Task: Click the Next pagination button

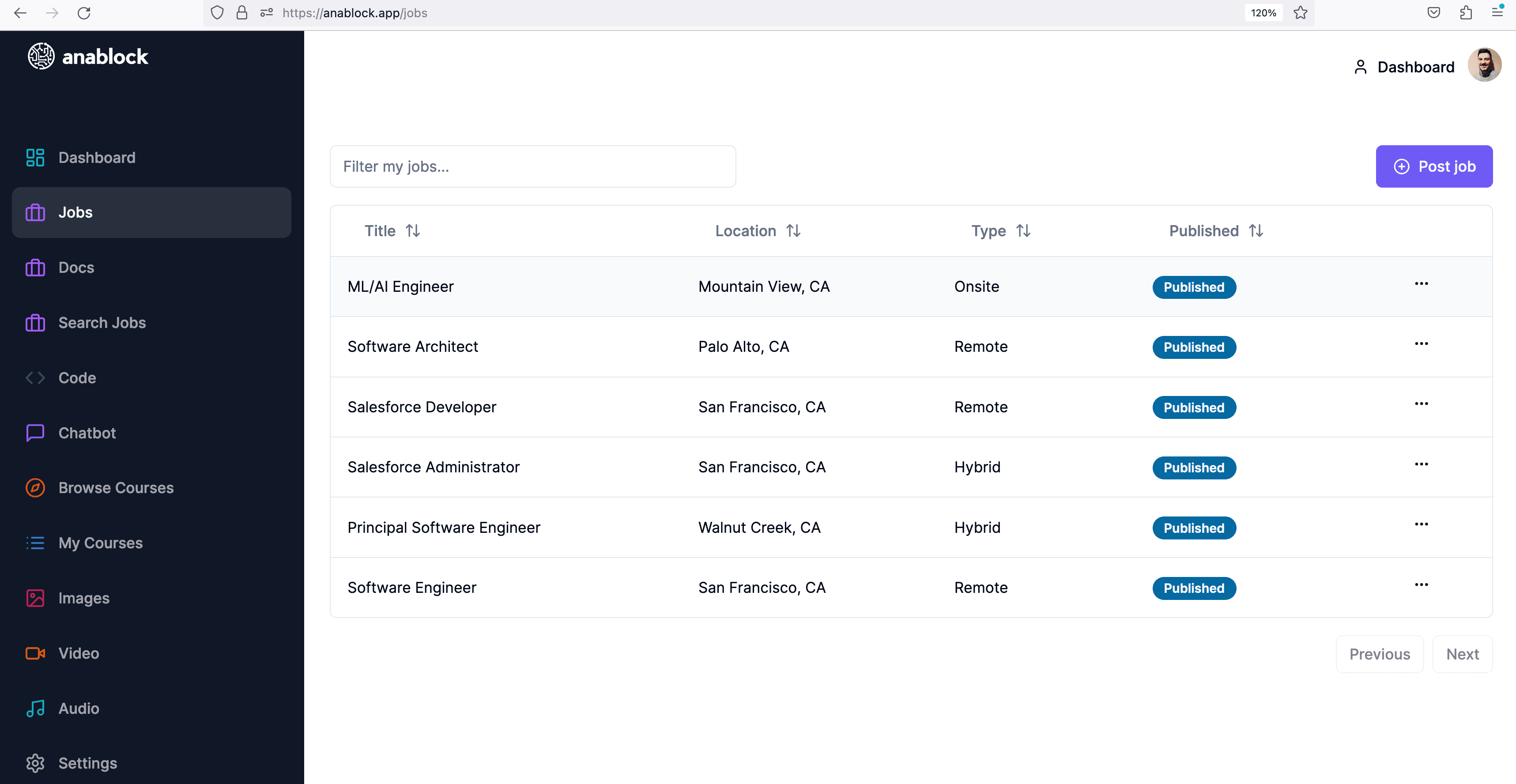Action: coord(1462,654)
